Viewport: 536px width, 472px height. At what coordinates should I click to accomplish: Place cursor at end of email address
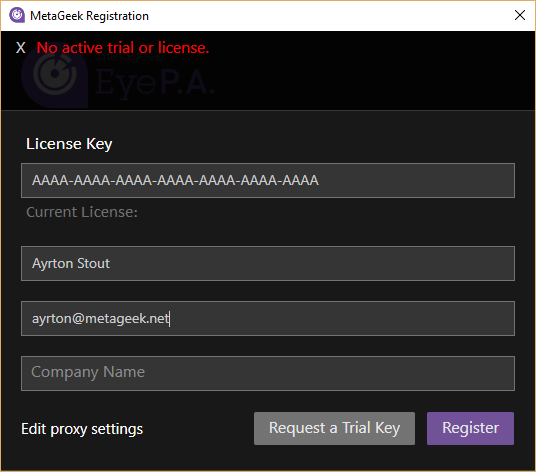pos(170,319)
